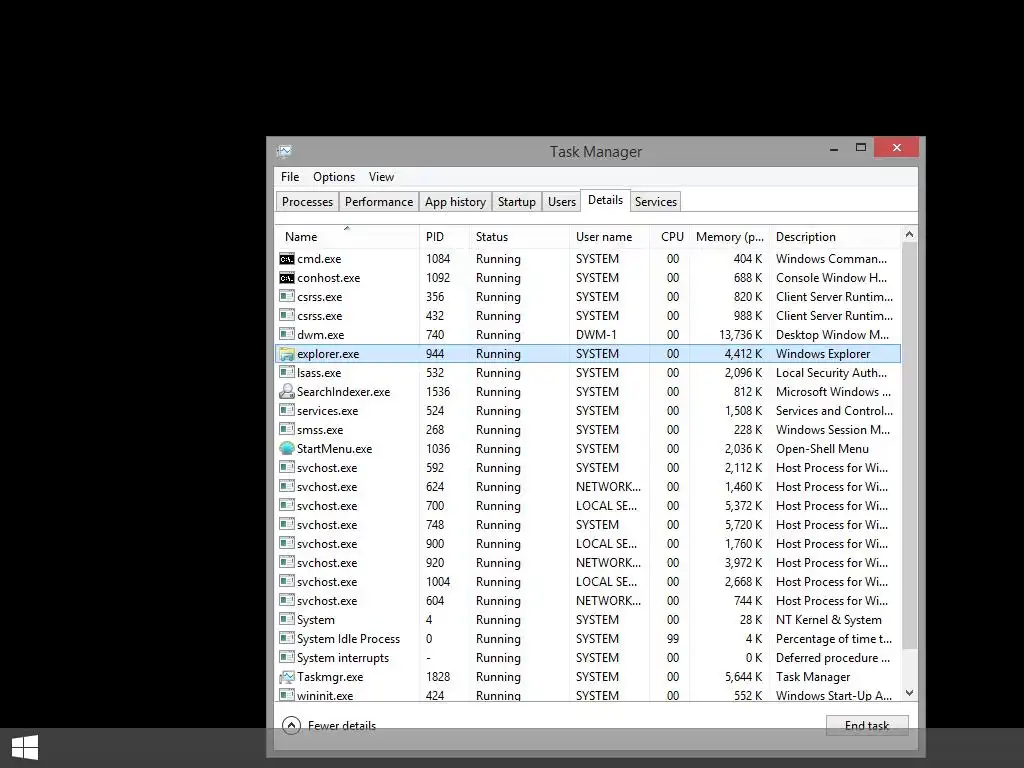Switch to the Performance tab

coord(379,202)
